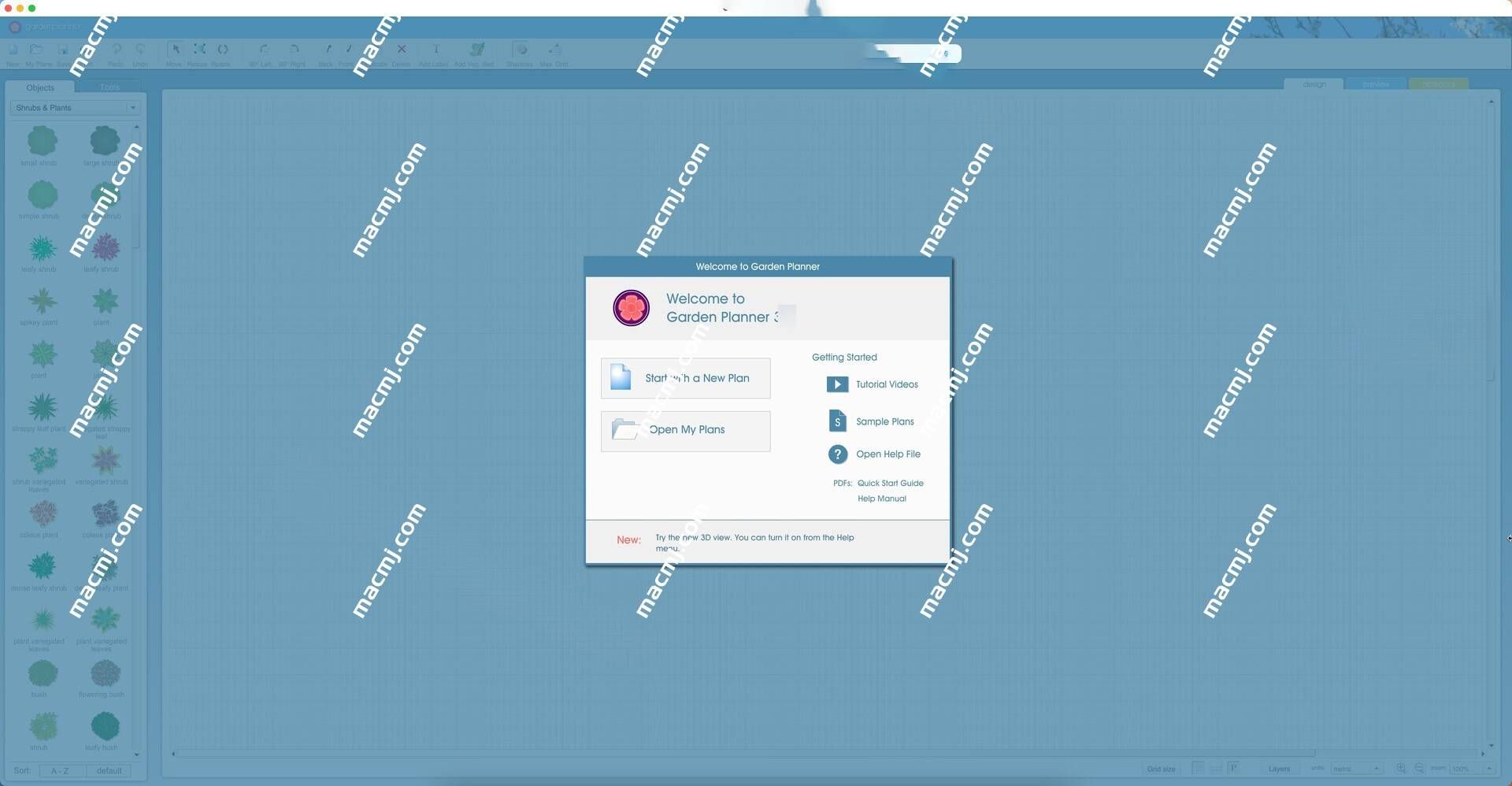Open the zoom 100% dropdown
The height and width of the screenshot is (786, 1512).
pos(1471,769)
